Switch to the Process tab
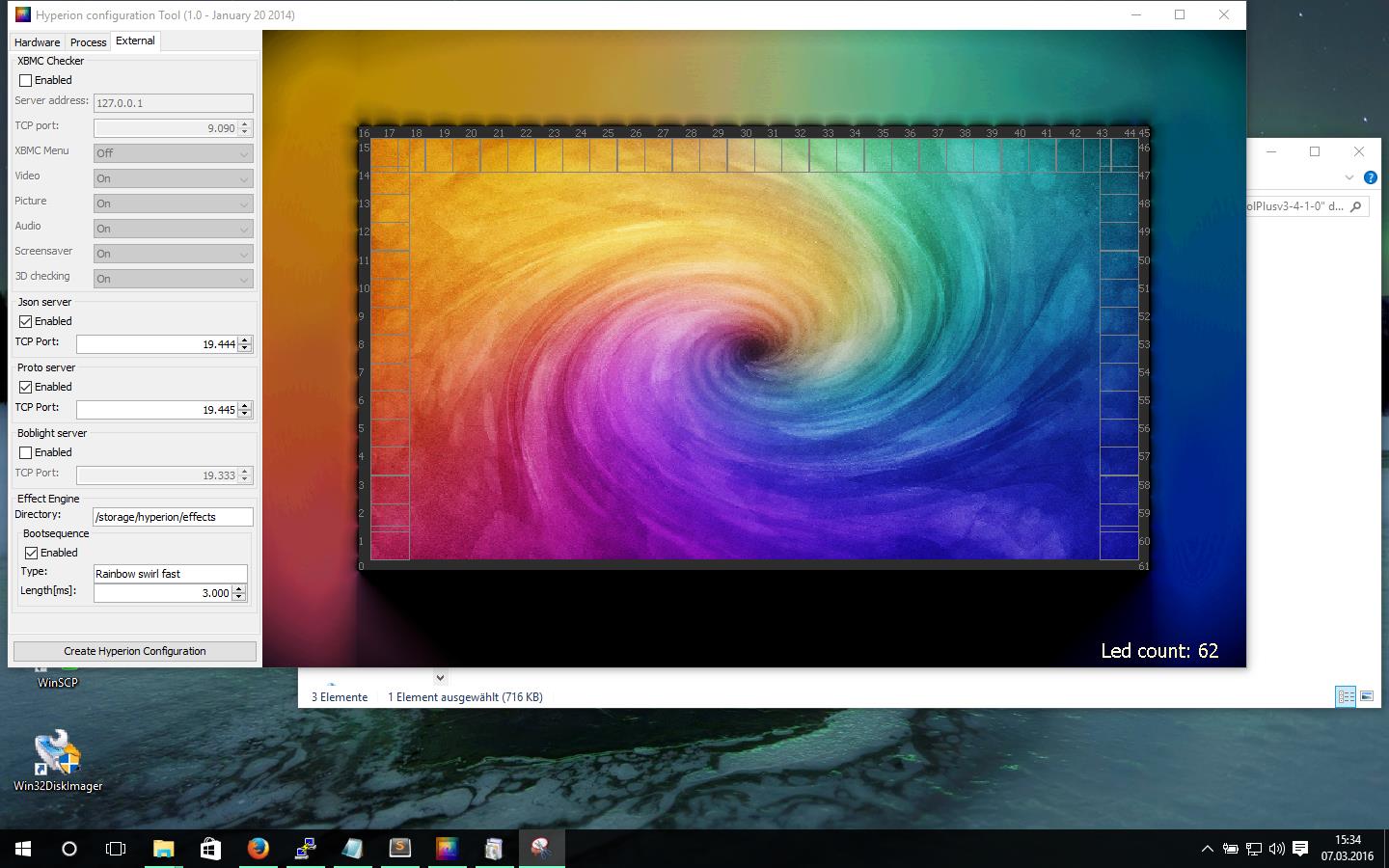The image size is (1389, 868). point(88,42)
